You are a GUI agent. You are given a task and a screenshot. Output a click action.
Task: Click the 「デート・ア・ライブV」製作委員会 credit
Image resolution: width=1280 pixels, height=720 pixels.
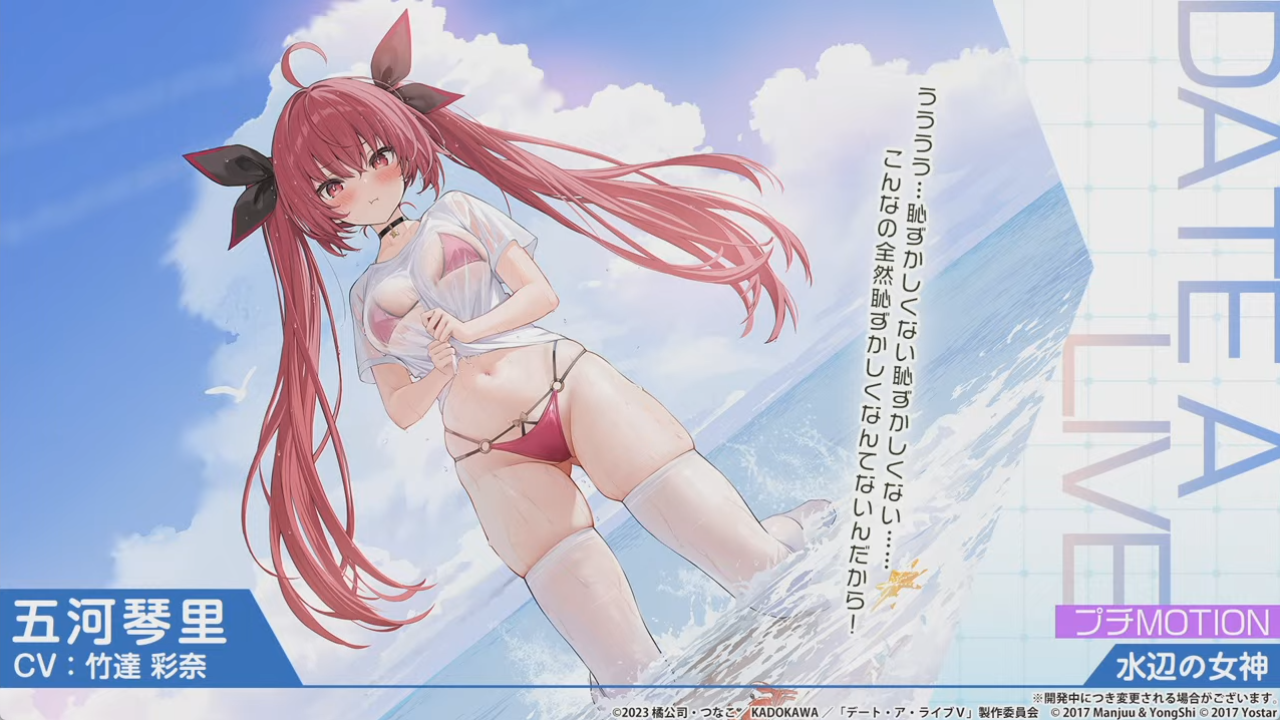click(932, 711)
